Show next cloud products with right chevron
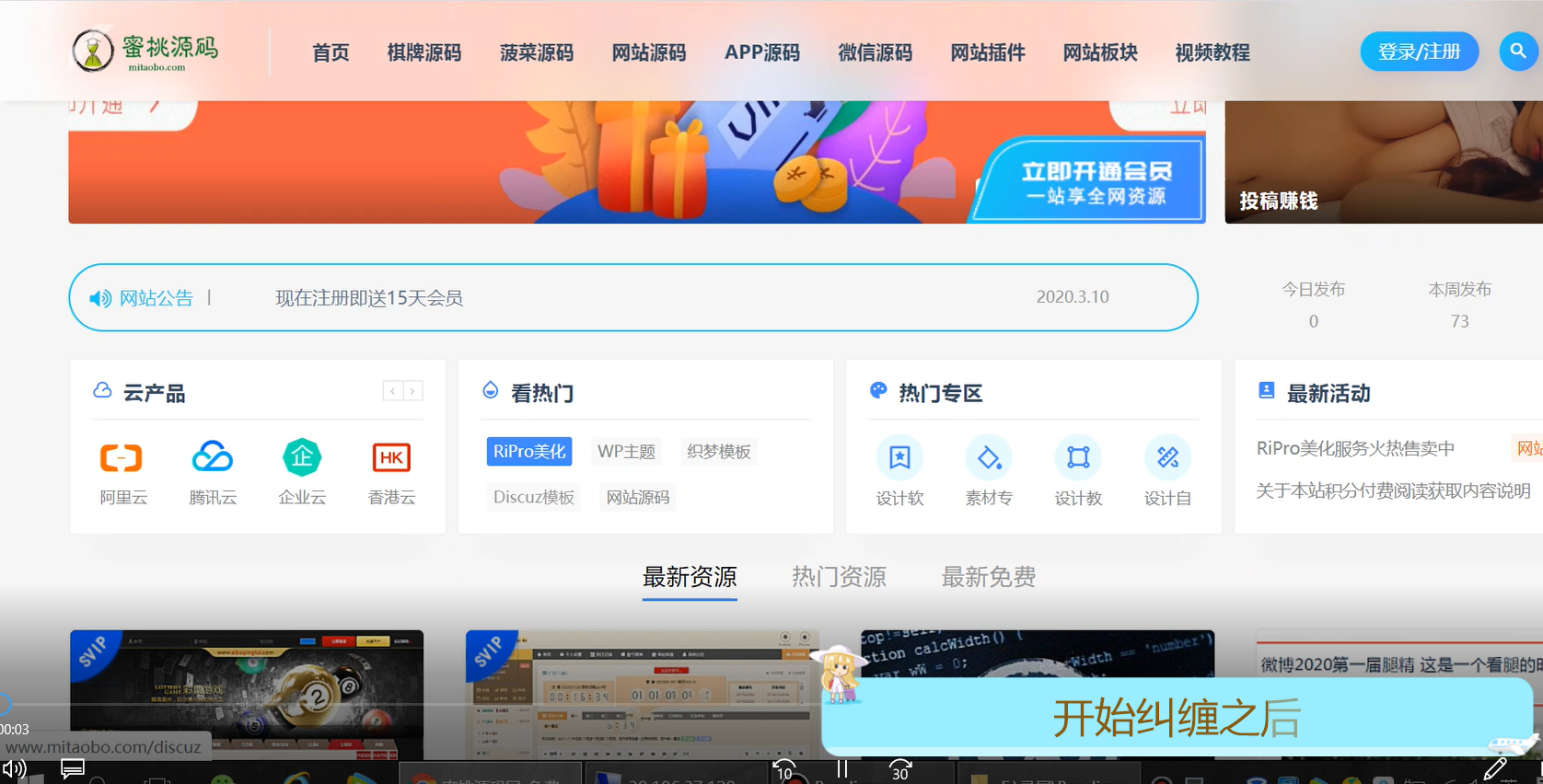 [x=412, y=391]
